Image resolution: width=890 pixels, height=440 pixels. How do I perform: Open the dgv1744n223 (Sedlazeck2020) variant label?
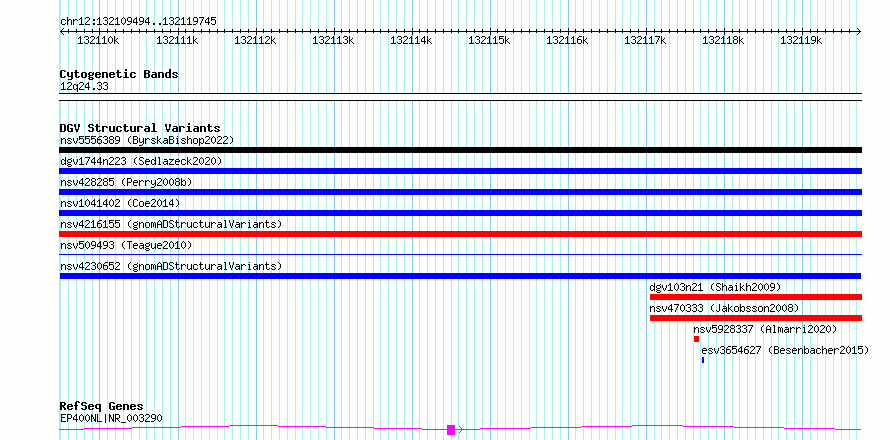[x=141, y=161]
